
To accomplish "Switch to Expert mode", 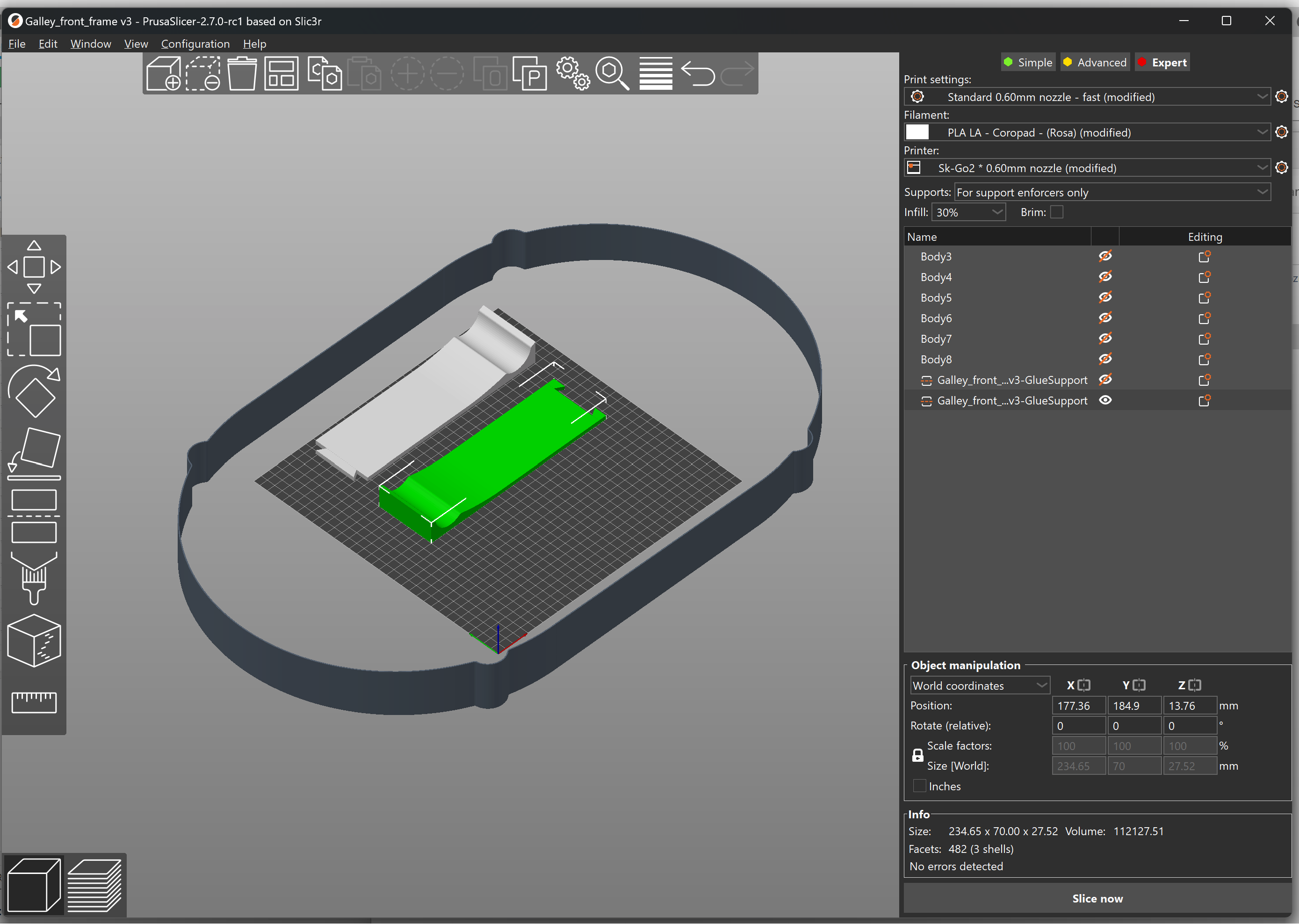I will (1162, 63).
